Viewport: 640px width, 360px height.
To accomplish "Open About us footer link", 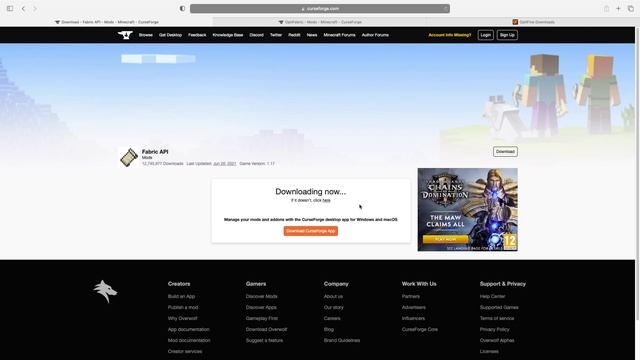I will (333, 296).
